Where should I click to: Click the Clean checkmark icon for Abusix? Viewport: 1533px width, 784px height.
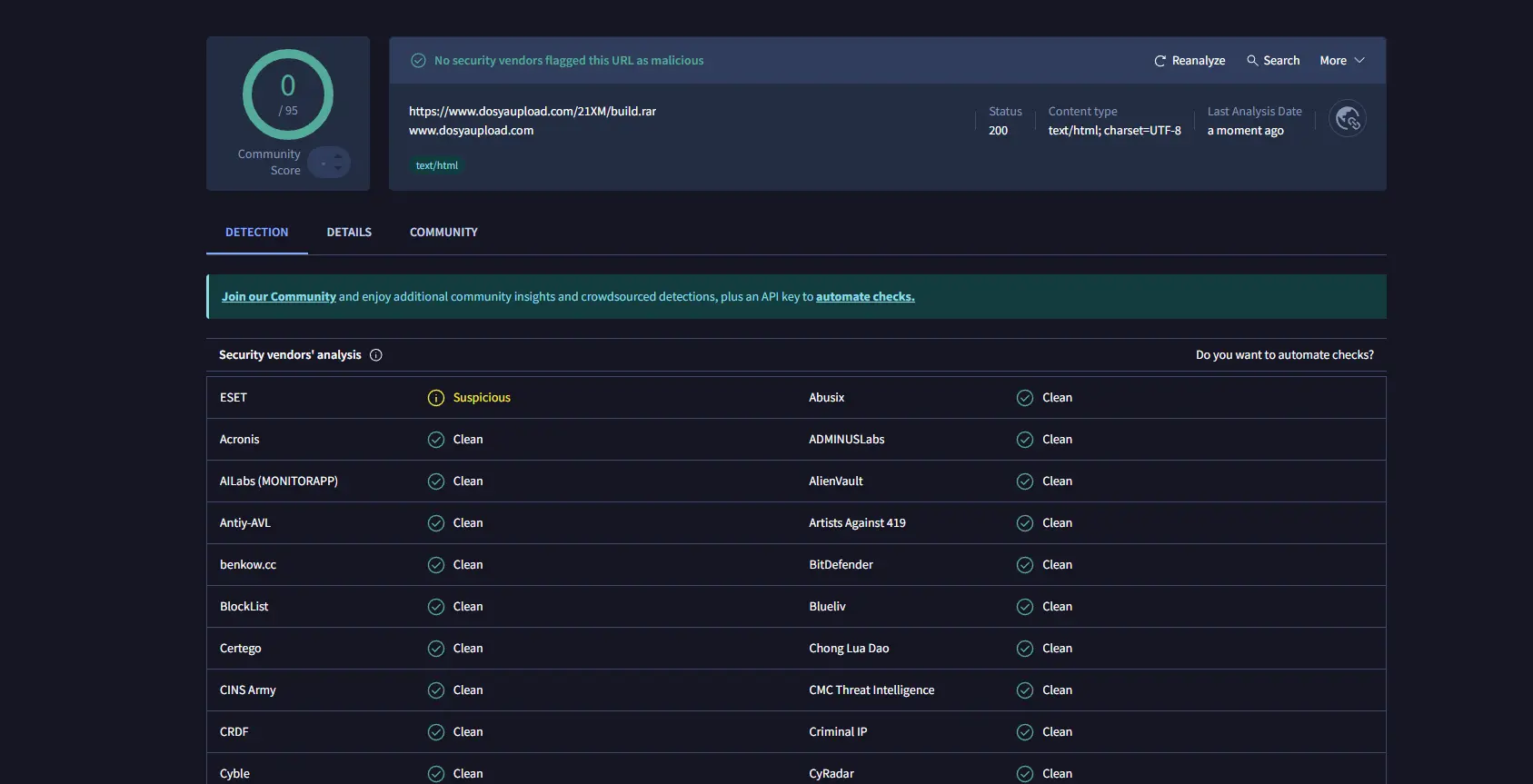(1025, 398)
